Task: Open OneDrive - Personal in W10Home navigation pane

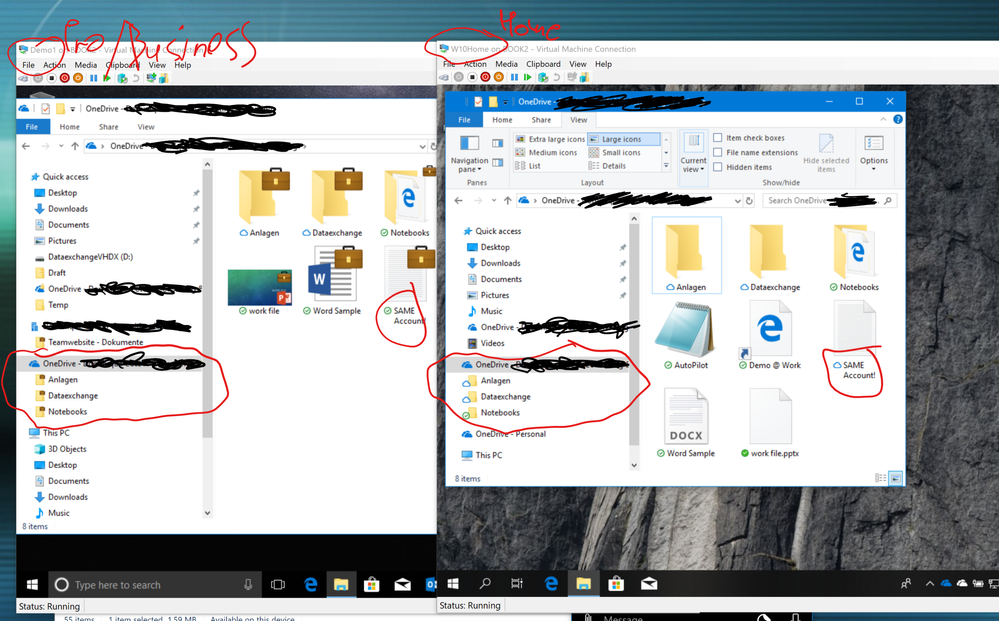Action: (510, 434)
